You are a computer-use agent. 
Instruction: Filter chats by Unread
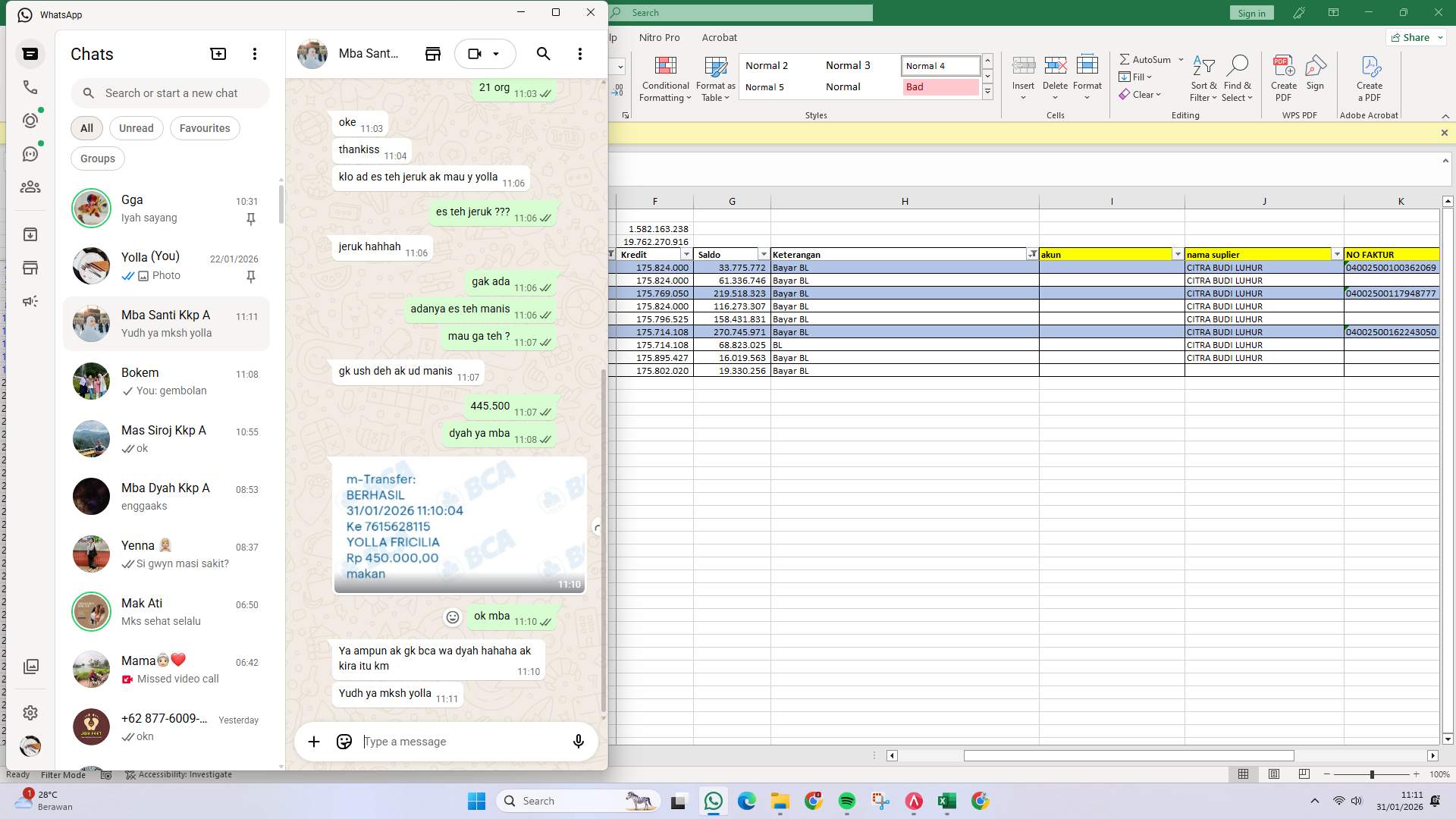click(x=136, y=128)
